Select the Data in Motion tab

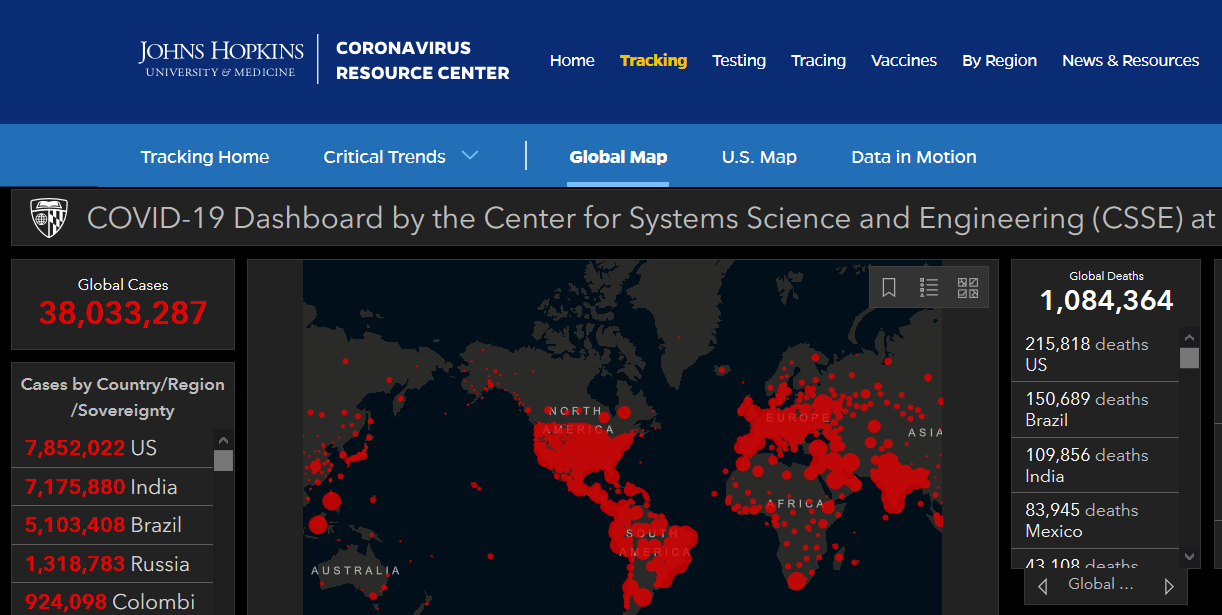913,157
